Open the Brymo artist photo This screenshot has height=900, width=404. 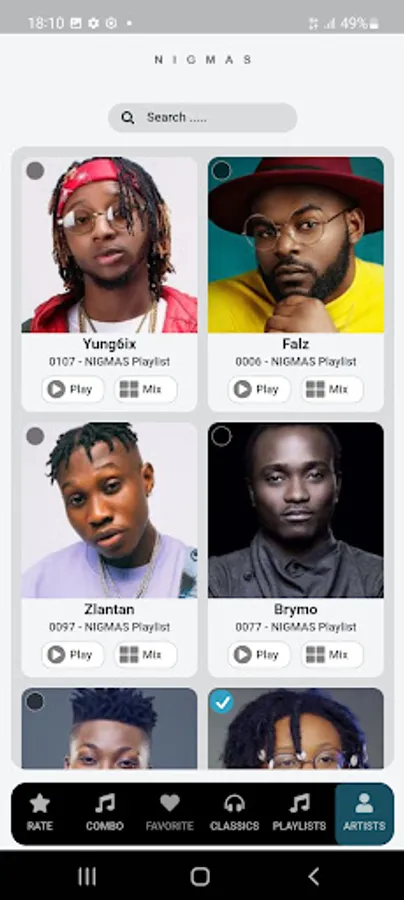[296, 510]
